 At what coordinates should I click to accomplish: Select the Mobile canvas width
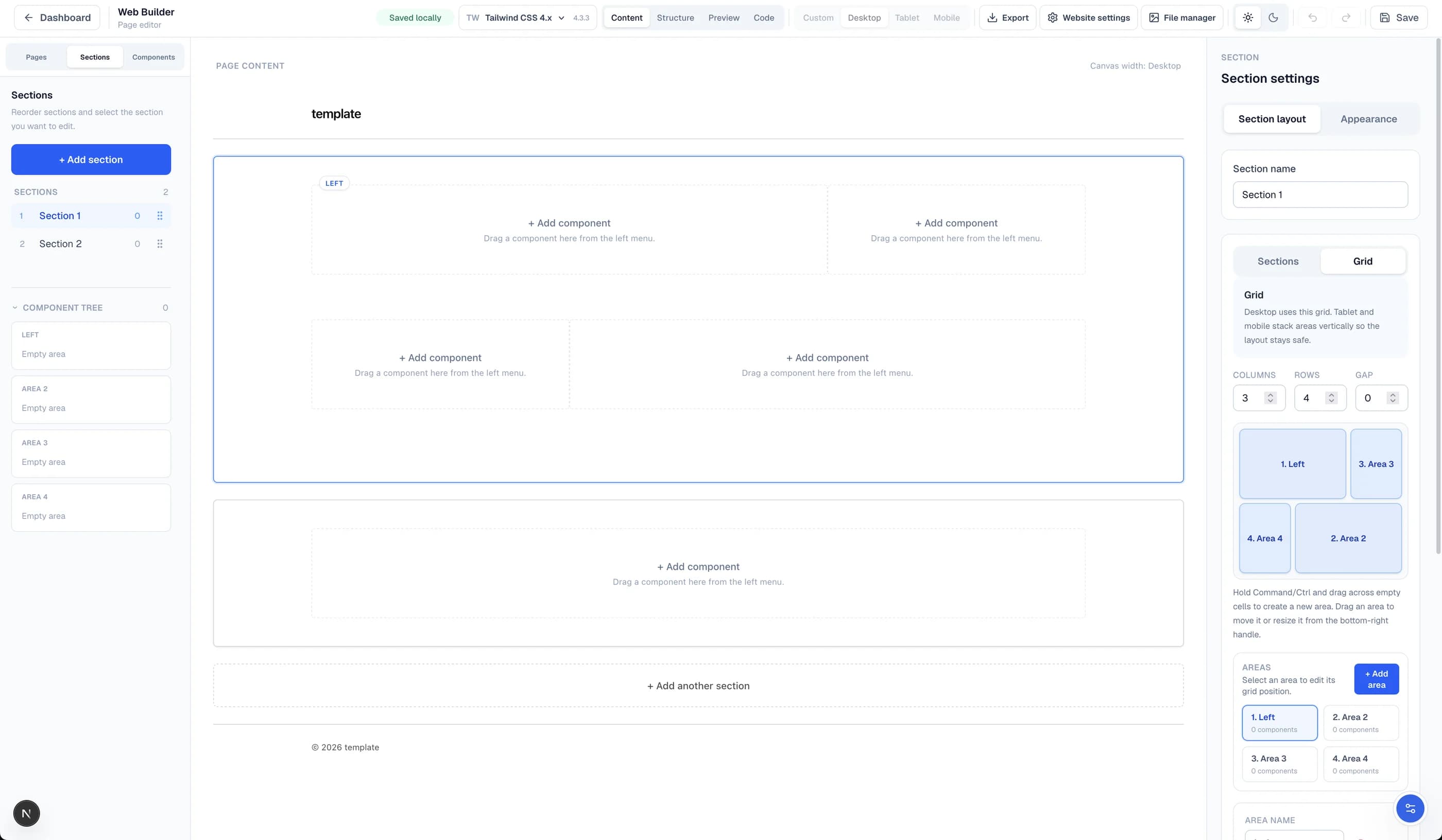[947, 17]
